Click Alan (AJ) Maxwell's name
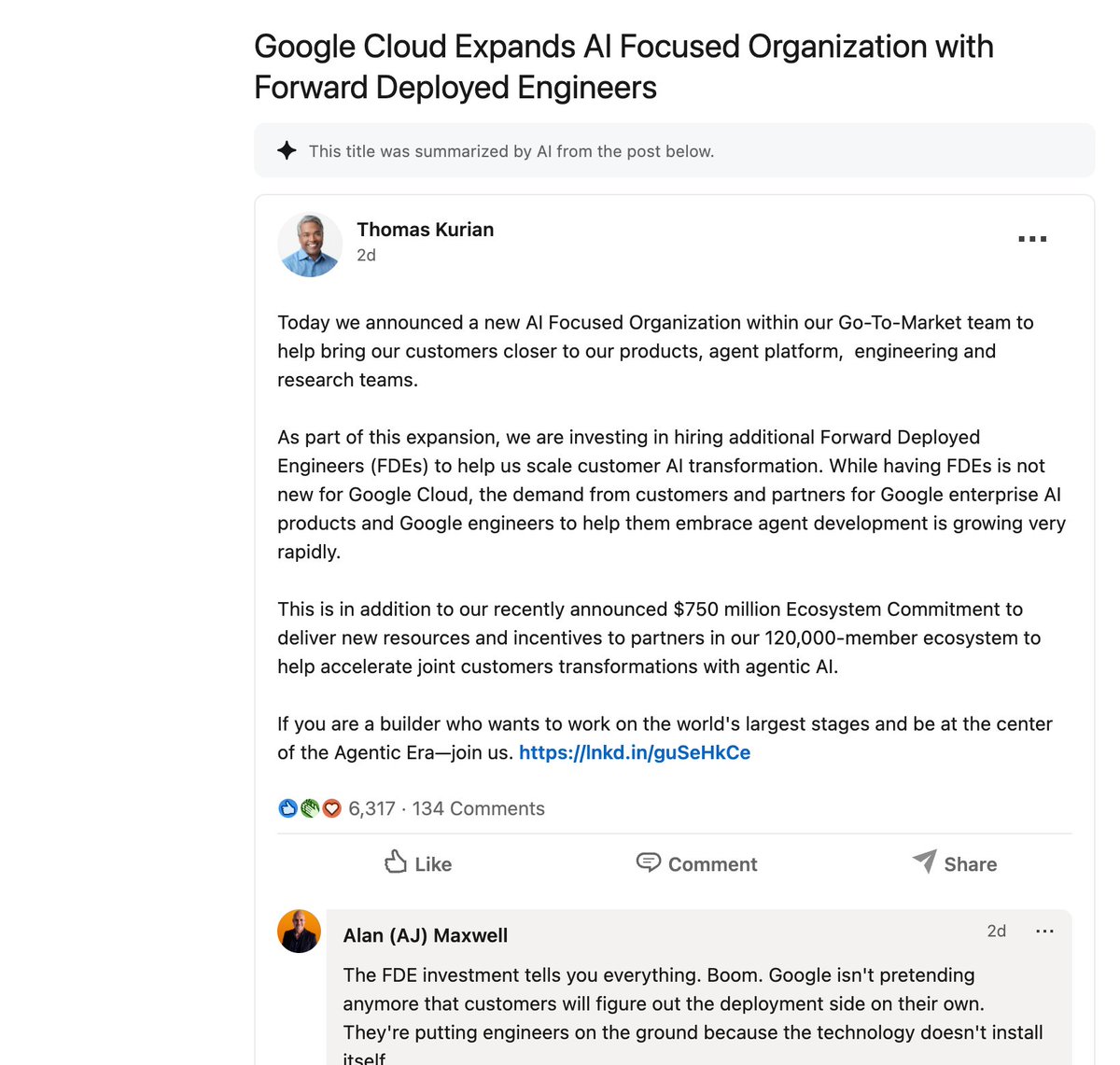Viewport: 1120px width, 1065px height. coord(426,935)
